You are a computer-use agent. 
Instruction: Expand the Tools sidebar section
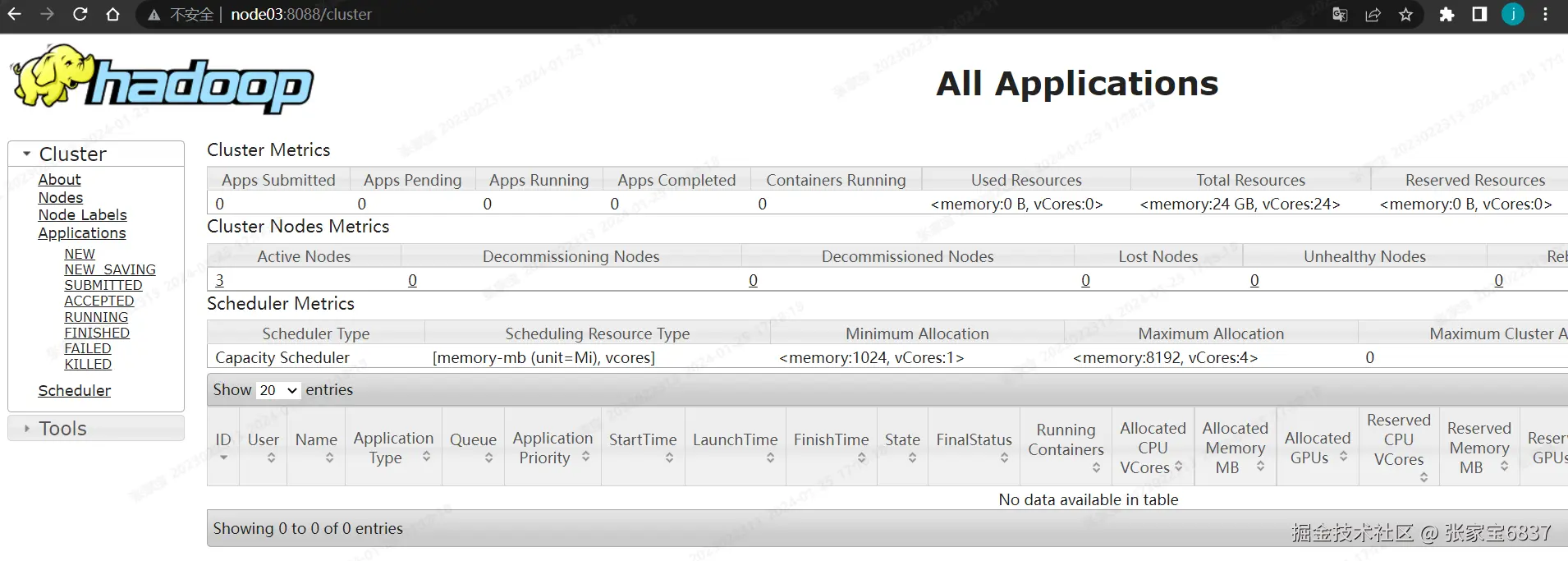[x=96, y=428]
